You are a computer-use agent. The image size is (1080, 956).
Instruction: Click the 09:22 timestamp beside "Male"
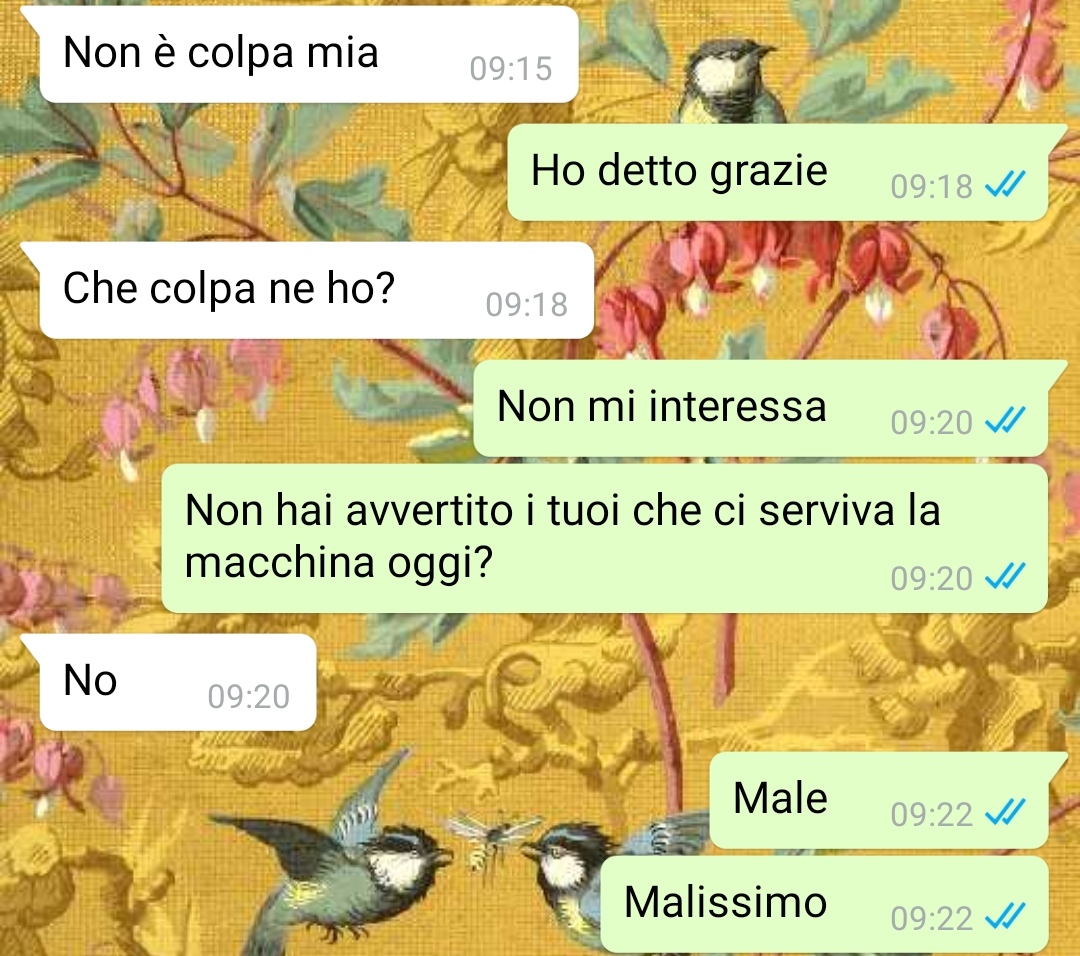pyautogui.click(x=931, y=814)
